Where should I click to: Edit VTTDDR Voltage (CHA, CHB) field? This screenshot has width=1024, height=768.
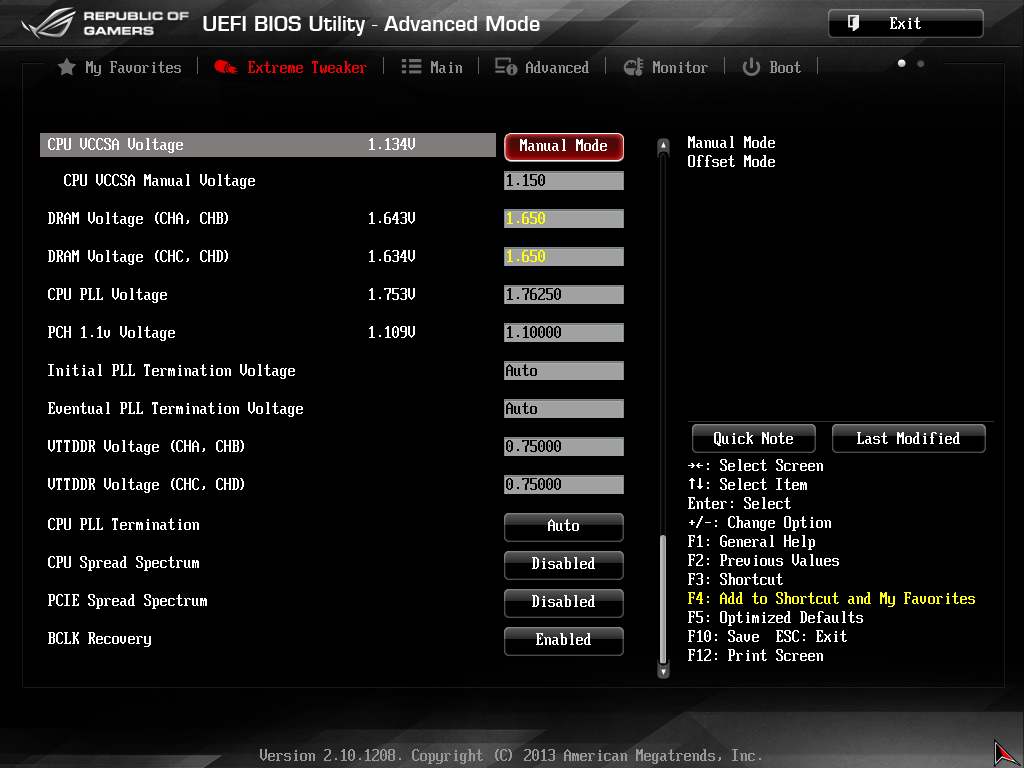[x=564, y=446]
